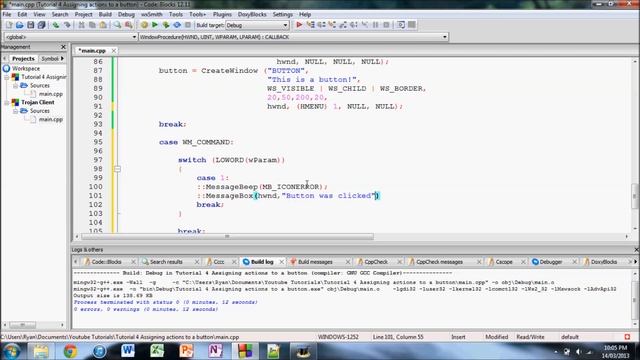Open the DoxyBlocks menu
The width and height of the screenshot is (640, 360).
click(252, 14)
